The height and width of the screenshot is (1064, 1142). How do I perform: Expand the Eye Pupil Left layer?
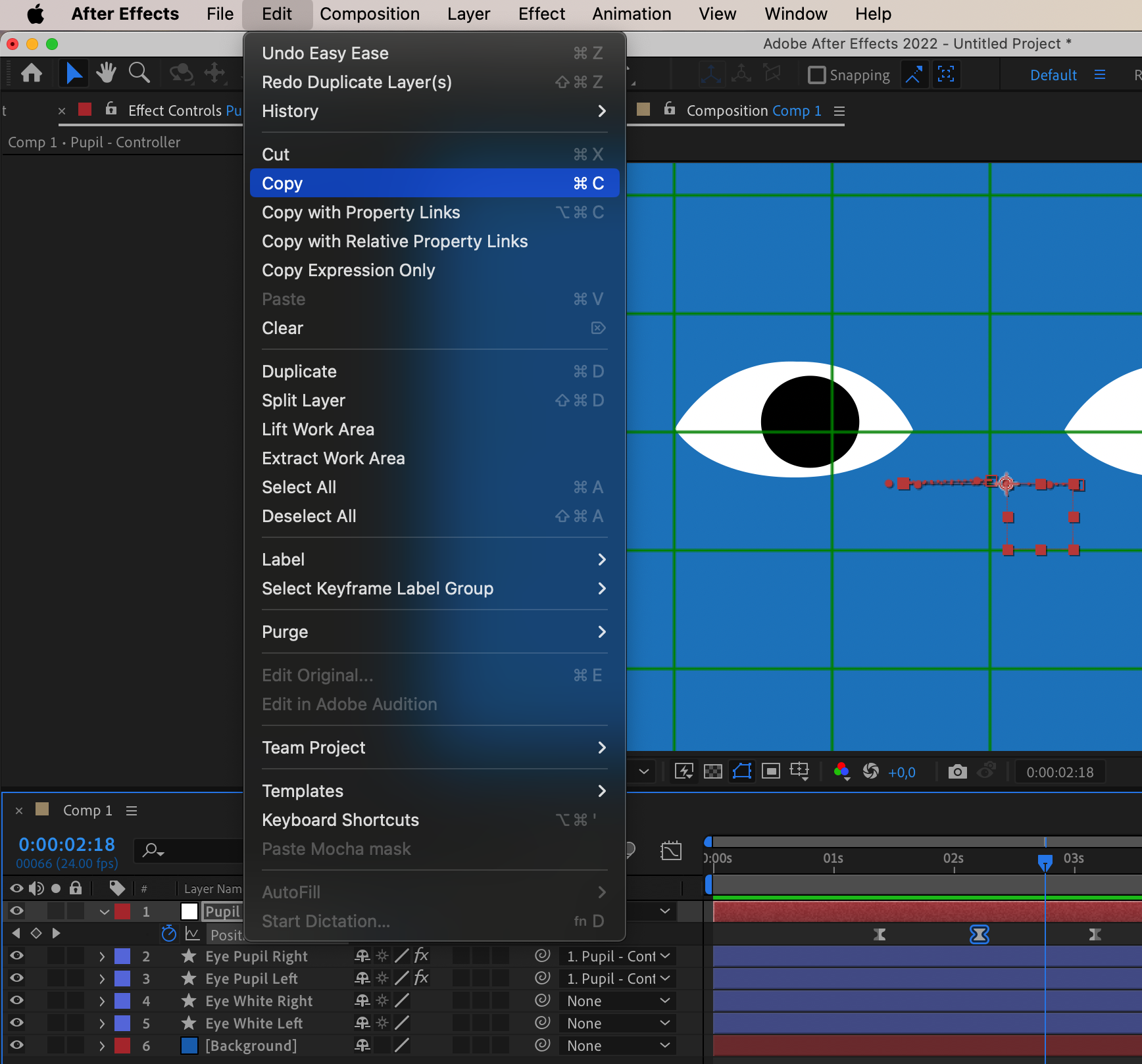102,979
